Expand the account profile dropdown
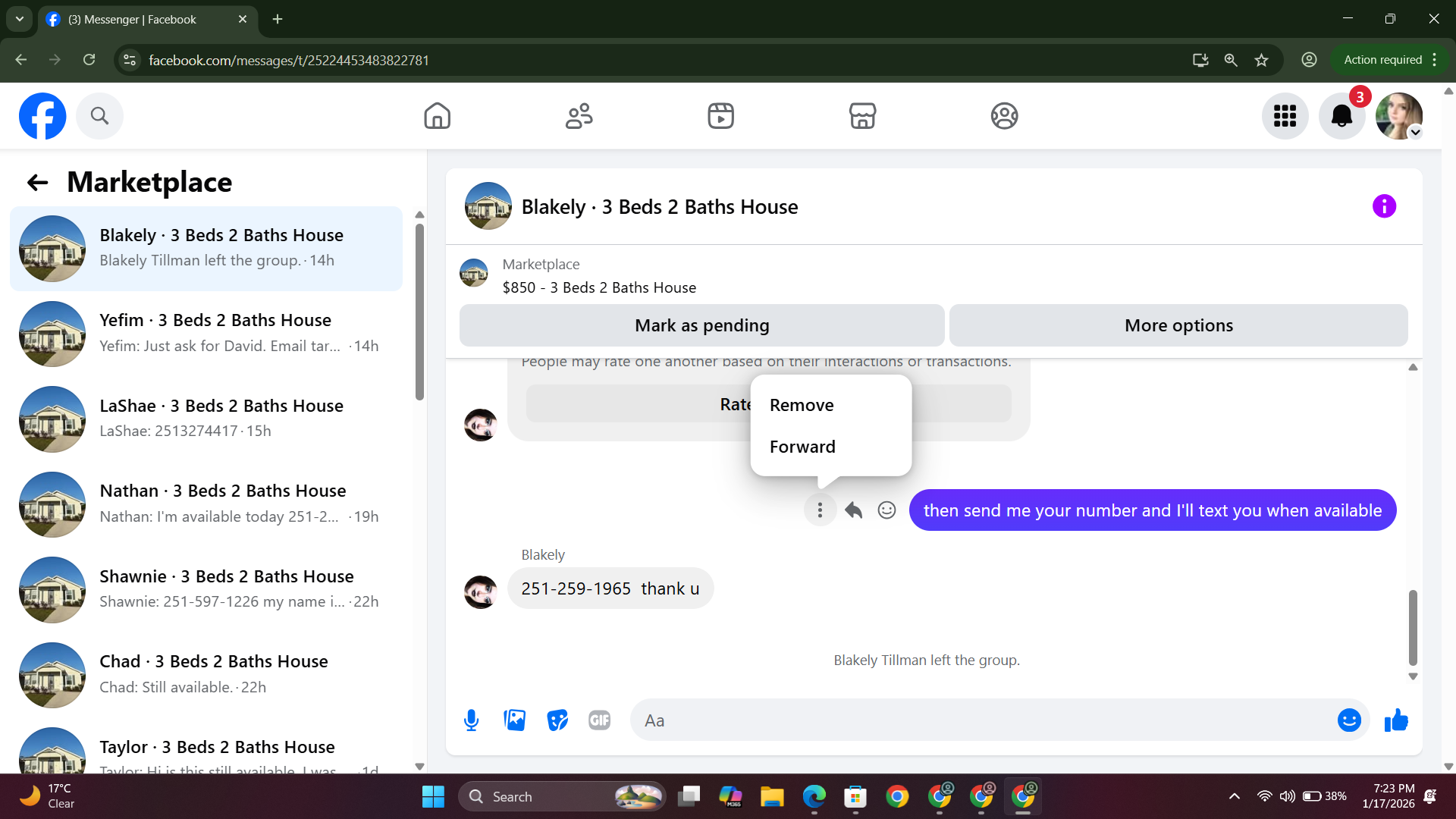 [x=1415, y=133]
